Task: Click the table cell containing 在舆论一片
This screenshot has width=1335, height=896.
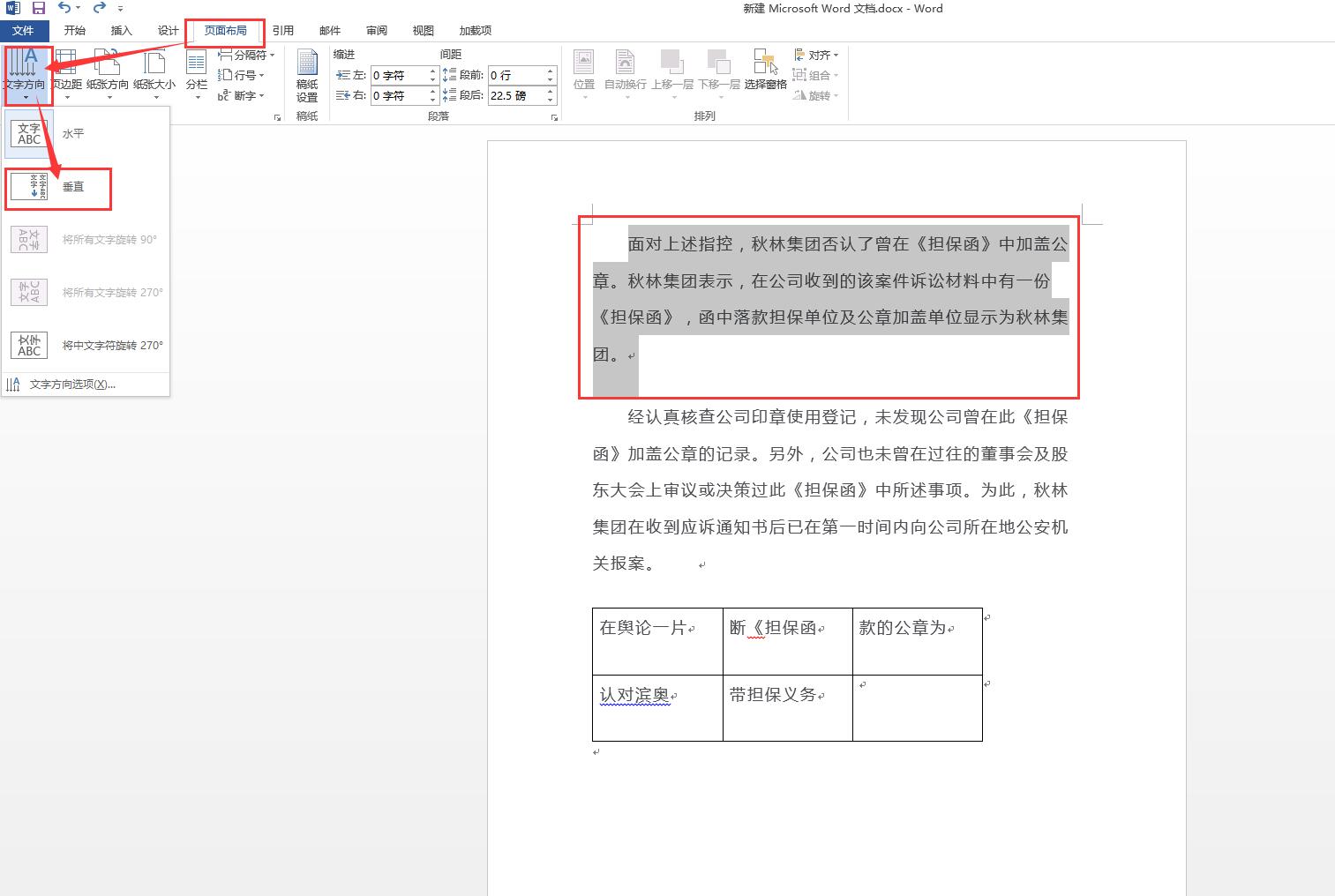Action: (657, 641)
